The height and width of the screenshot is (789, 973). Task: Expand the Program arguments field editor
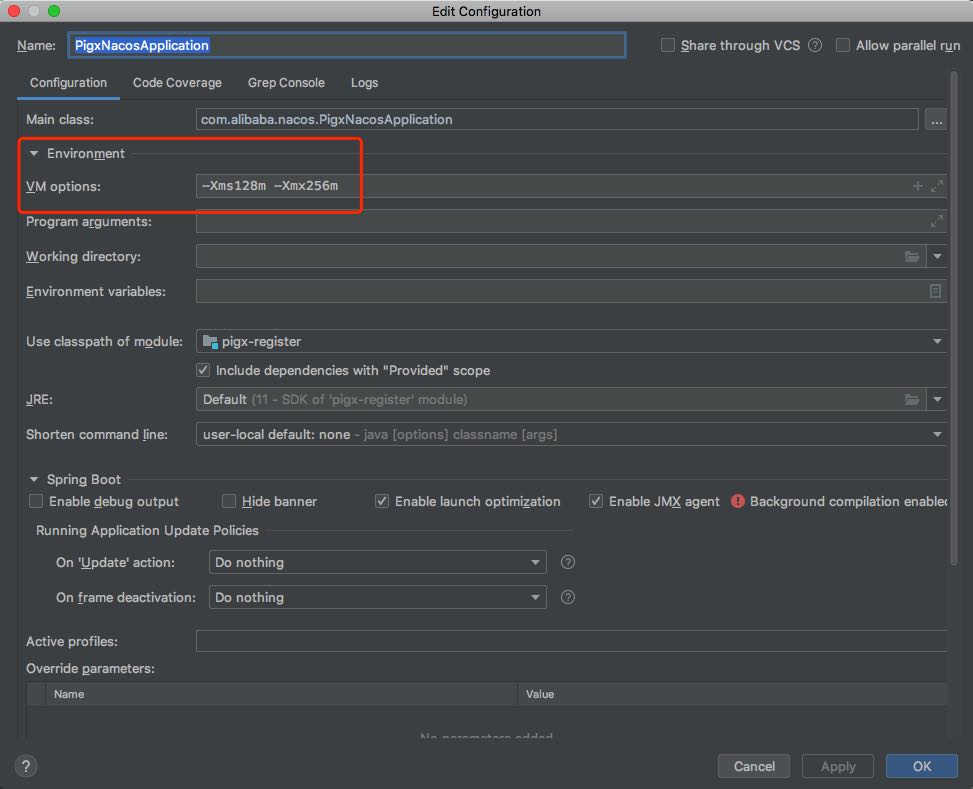(x=937, y=221)
